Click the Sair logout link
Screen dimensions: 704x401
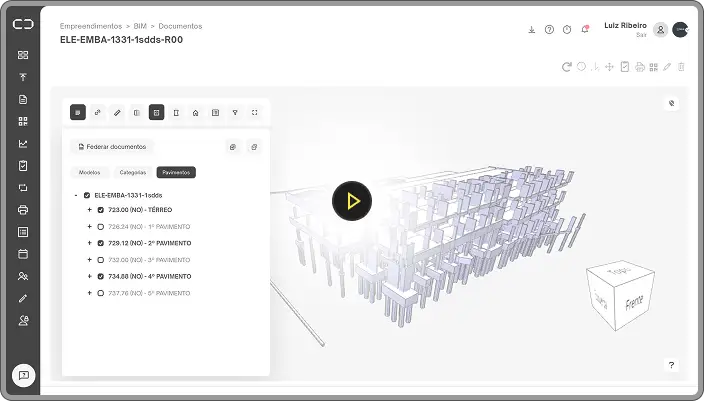click(641, 34)
